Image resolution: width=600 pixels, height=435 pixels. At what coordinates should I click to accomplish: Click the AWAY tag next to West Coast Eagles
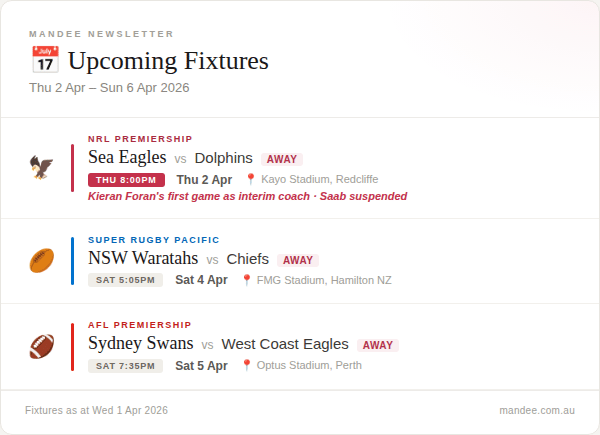coord(378,345)
